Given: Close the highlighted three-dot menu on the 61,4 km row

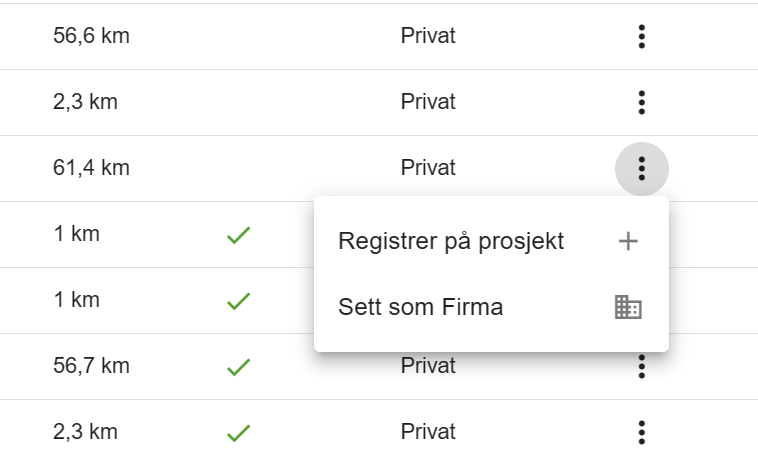Looking at the screenshot, I should pos(641,169).
